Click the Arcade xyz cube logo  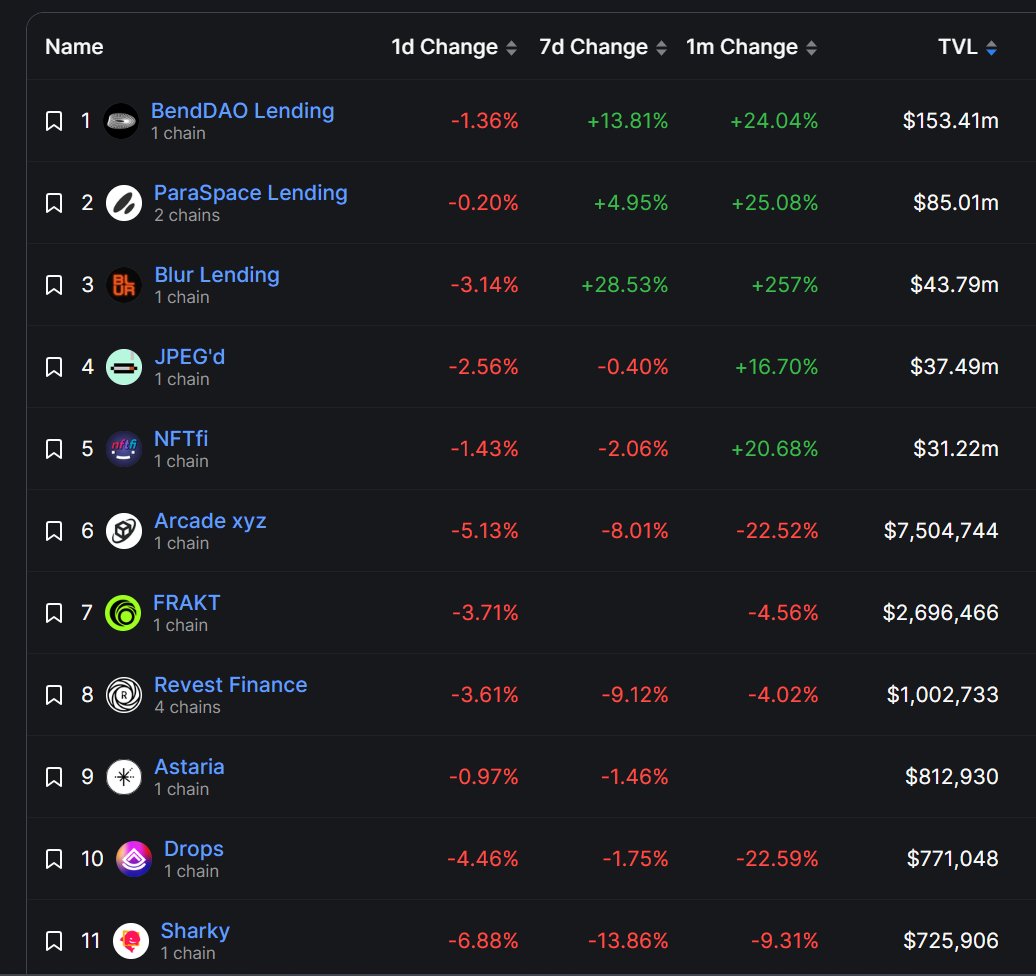(x=124, y=531)
